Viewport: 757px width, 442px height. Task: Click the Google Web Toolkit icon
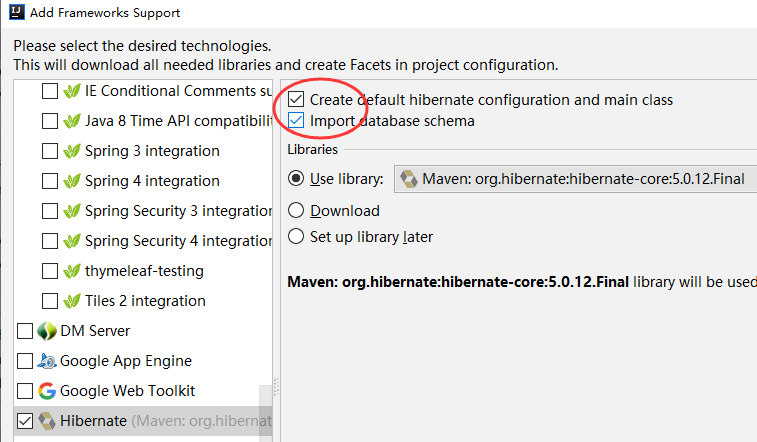pyautogui.click(x=47, y=391)
